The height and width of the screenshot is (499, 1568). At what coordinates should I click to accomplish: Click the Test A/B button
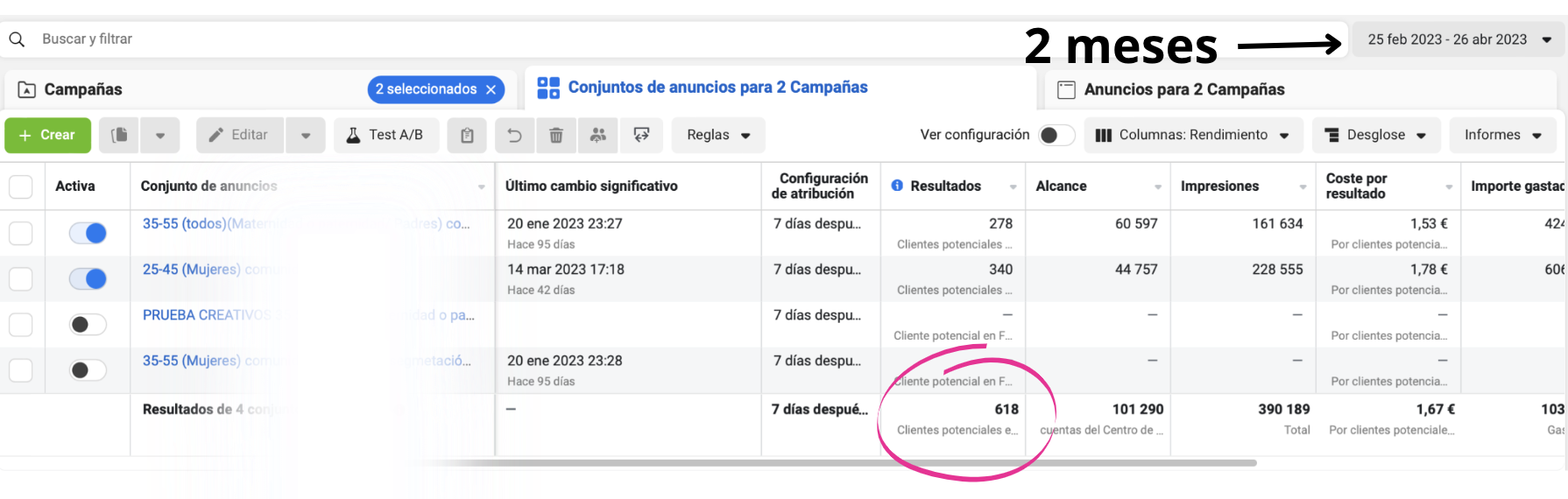tap(386, 135)
